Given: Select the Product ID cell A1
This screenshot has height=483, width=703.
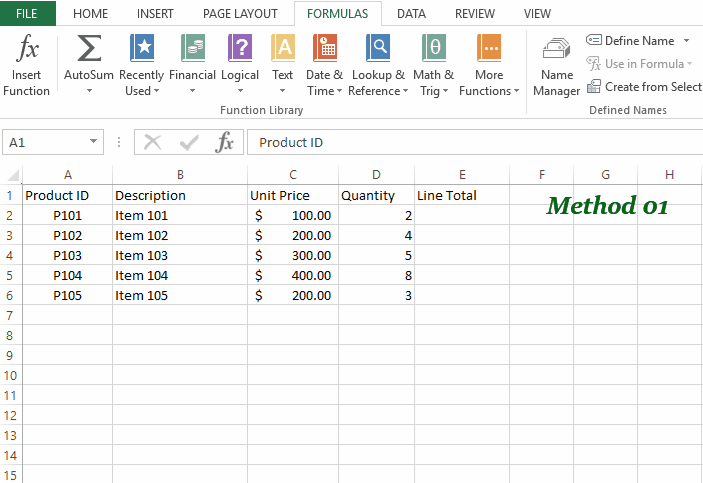Looking at the screenshot, I should click(x=68, y=196).
